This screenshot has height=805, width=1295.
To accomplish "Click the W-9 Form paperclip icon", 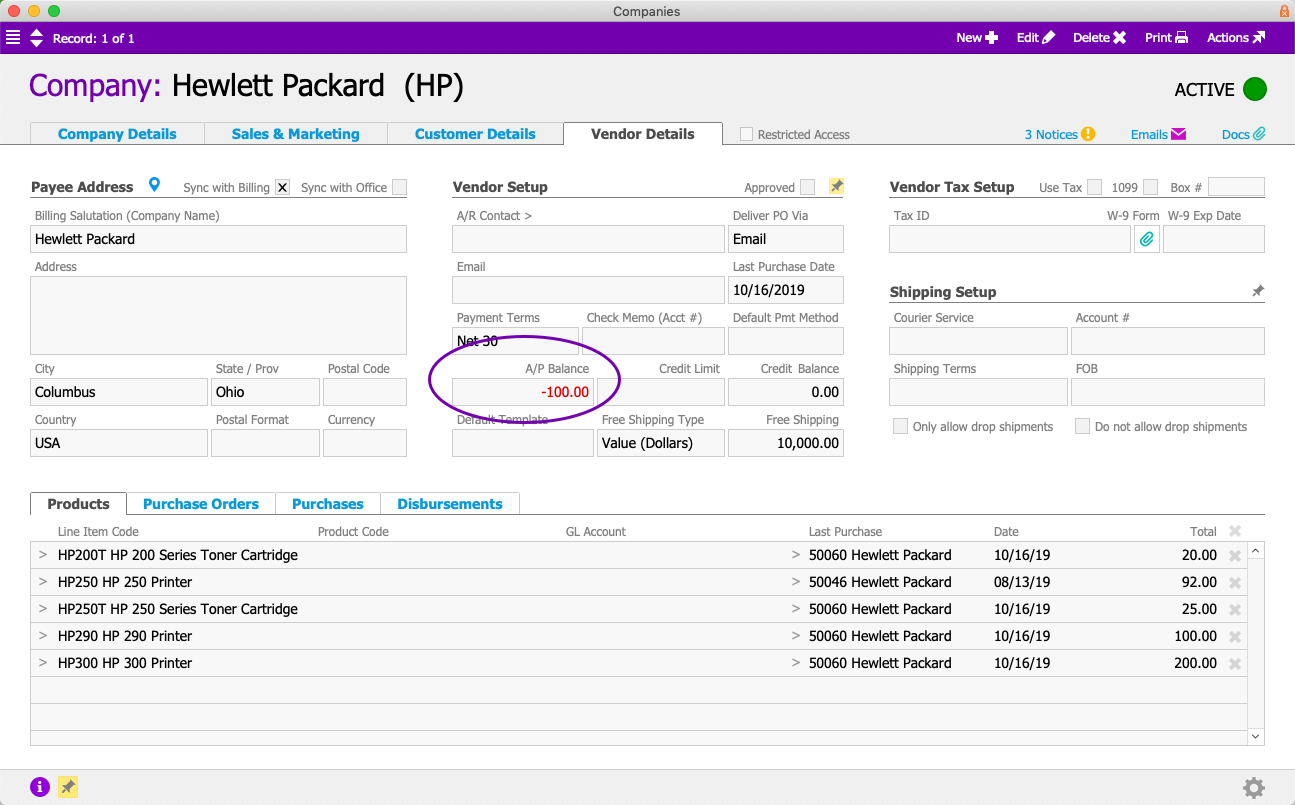I will click(x=1147, y=239).
